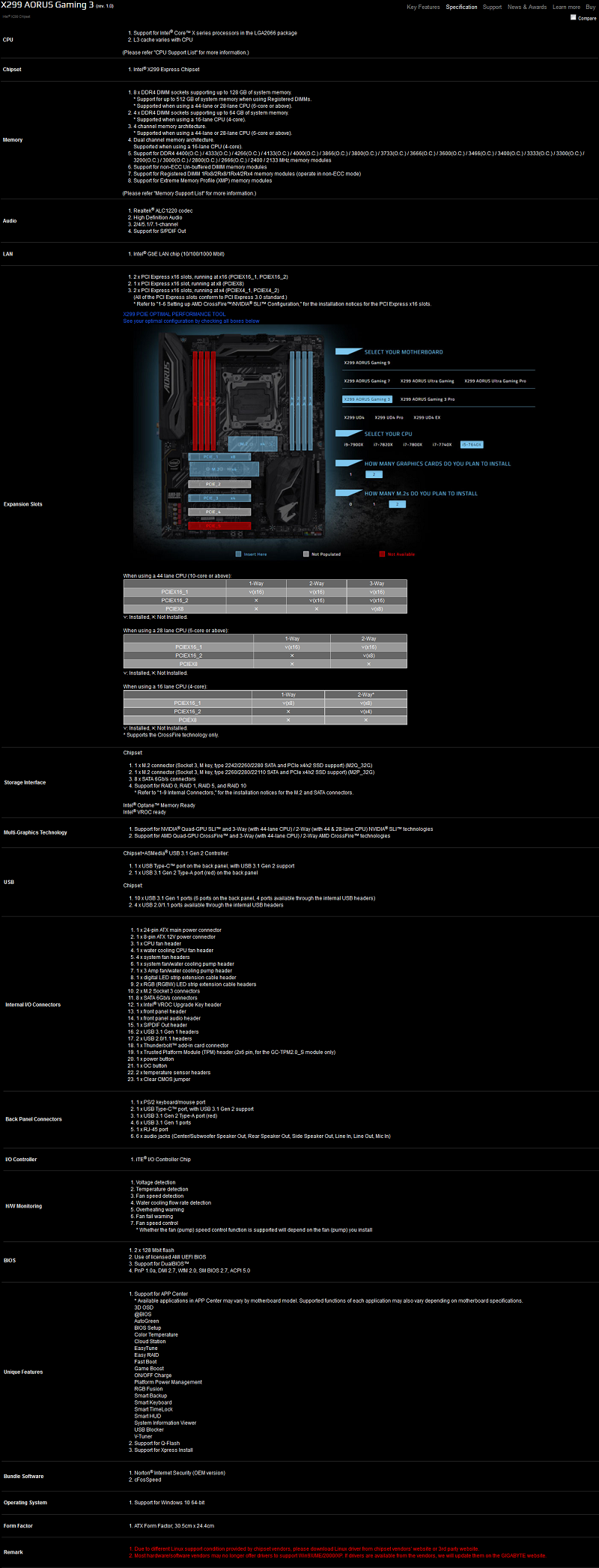Screen dimensions: 599x1568
Task: Select the i7-7800X CPU option
Action: click(x=413, y=444)
